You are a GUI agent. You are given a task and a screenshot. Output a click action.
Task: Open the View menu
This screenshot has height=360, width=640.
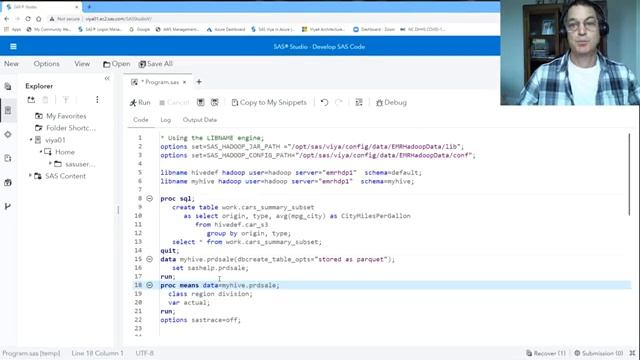coord(82,64)
